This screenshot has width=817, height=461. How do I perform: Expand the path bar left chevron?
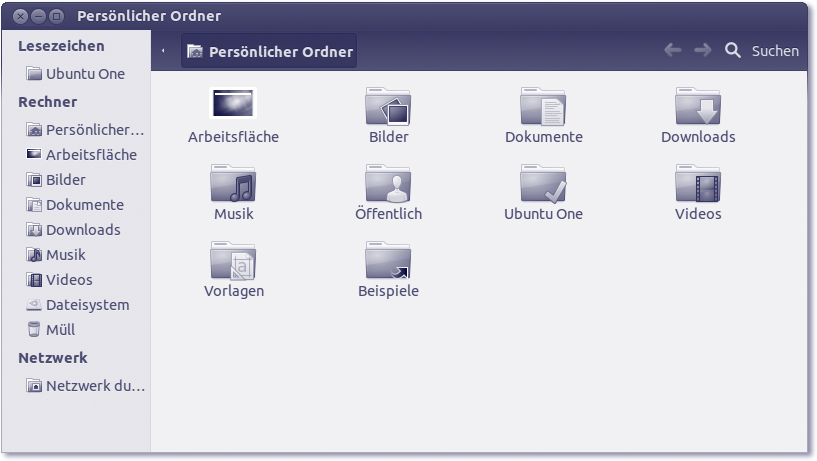point(163,51)
